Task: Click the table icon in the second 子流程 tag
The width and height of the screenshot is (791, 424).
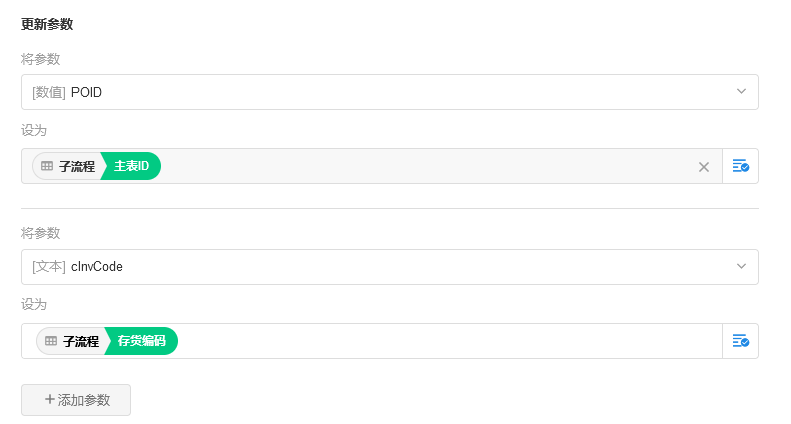Action: pos(51,341)
